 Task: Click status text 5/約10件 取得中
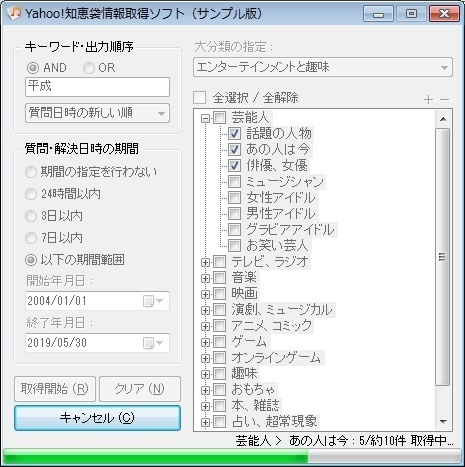point(406,441)
